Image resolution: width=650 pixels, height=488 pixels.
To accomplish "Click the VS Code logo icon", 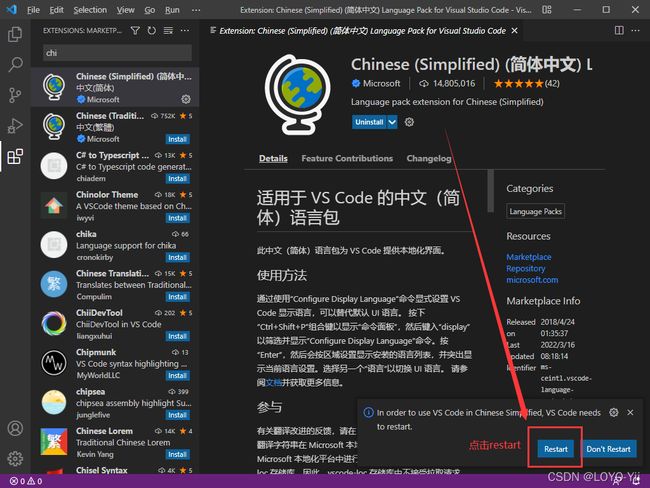I will (12, 9).
